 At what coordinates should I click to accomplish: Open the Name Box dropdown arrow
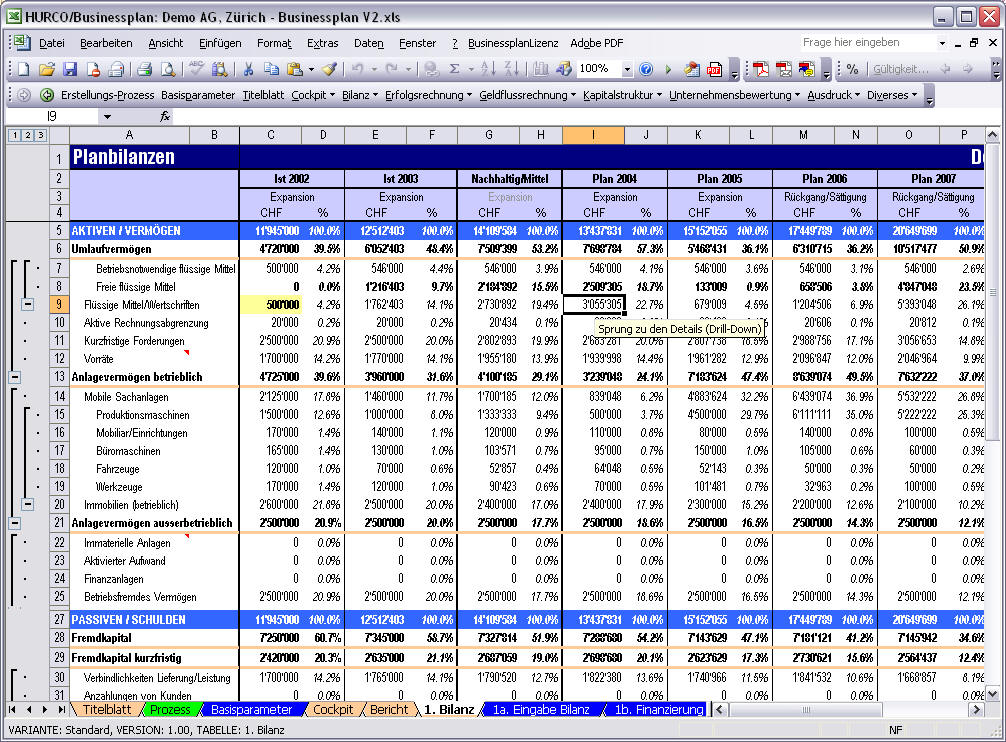(107, 117)
